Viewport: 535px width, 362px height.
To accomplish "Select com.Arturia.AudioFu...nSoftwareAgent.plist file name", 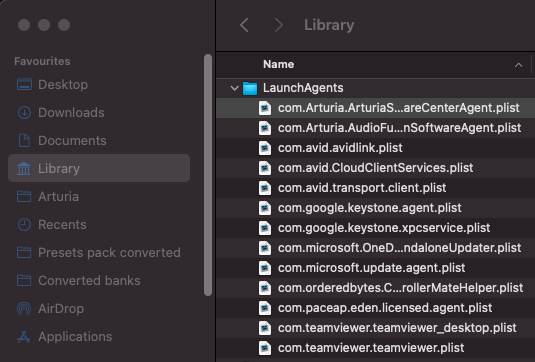I will (400, 128).
